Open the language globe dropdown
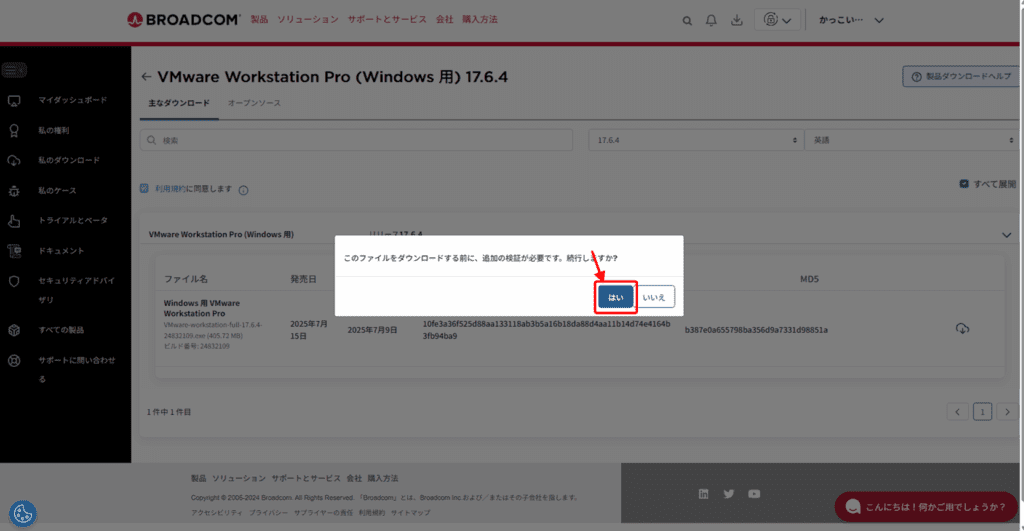Screen dimensions: 1024x531 tap(777, 20)
